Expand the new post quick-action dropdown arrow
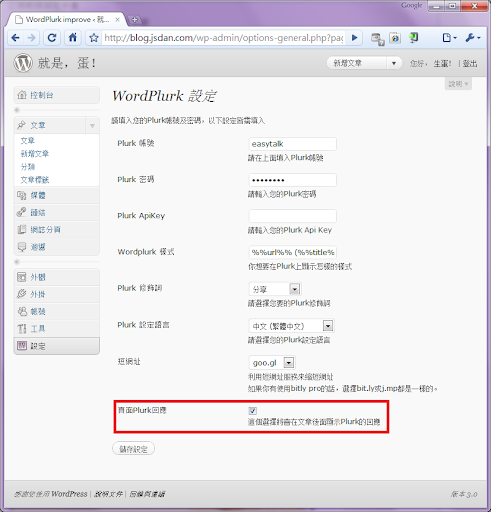The width and height of the screenshot is (491, 512). point(394,63)
